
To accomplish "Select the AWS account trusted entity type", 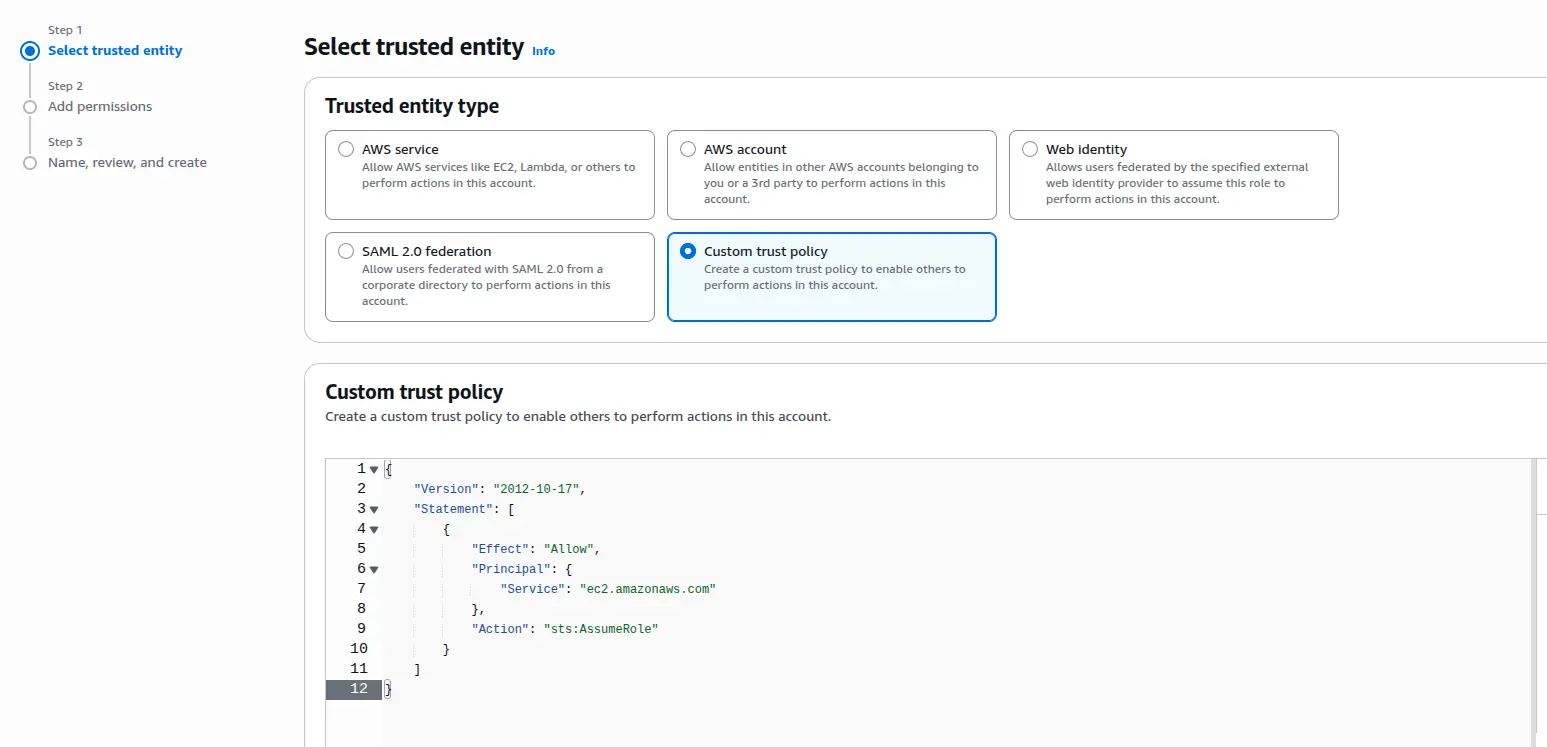I will 687,148.
